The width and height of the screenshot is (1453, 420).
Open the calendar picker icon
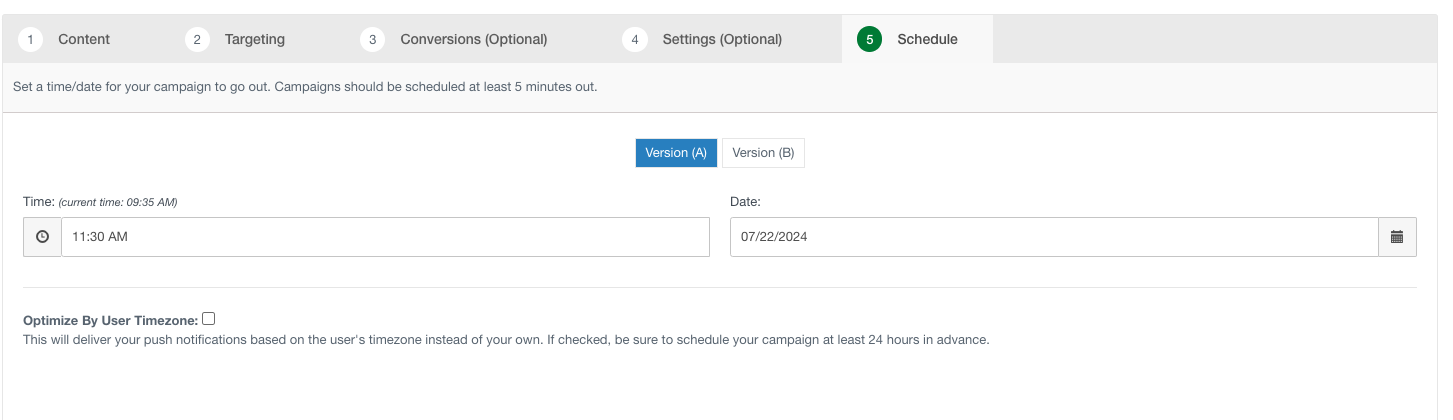(1397, 237)
